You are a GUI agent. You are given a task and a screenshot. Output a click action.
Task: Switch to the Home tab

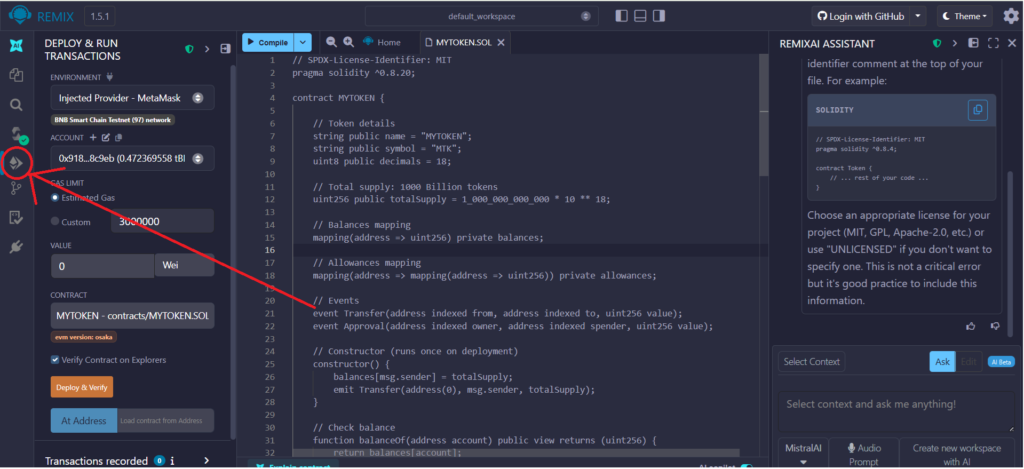tap(381, 42)
